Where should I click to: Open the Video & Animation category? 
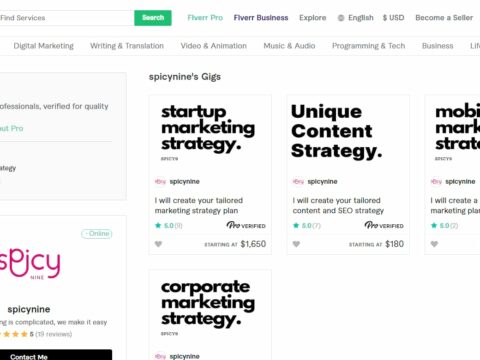click(x=214, y=46)
